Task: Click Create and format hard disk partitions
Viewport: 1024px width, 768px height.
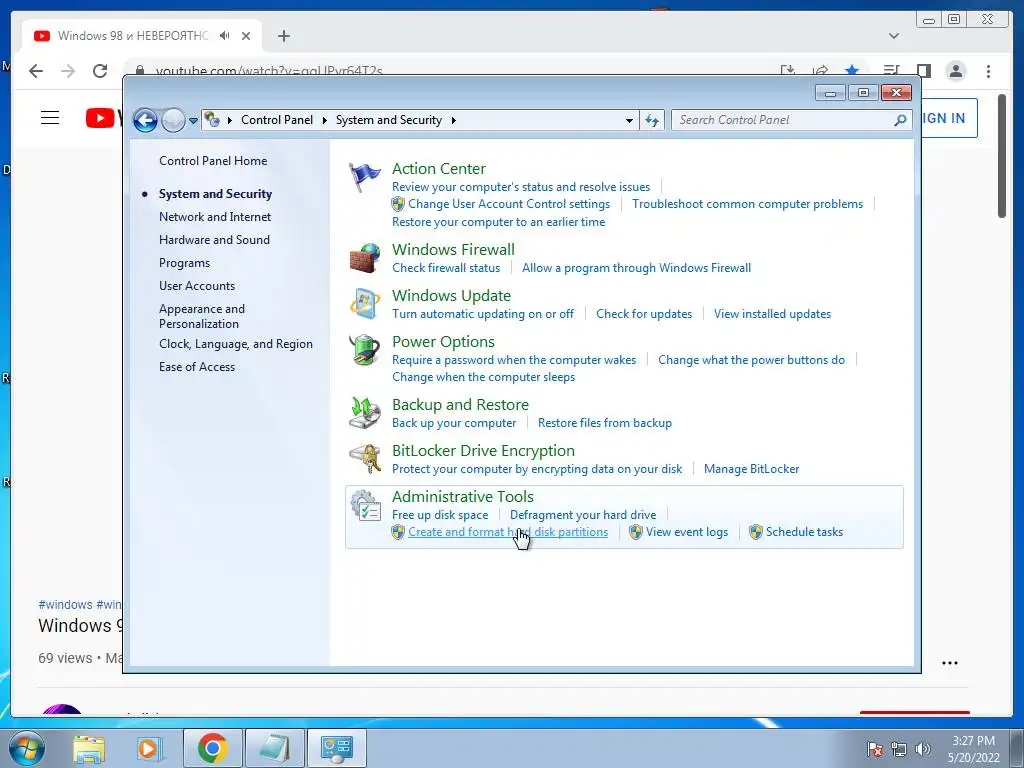Action: [508, 532]
